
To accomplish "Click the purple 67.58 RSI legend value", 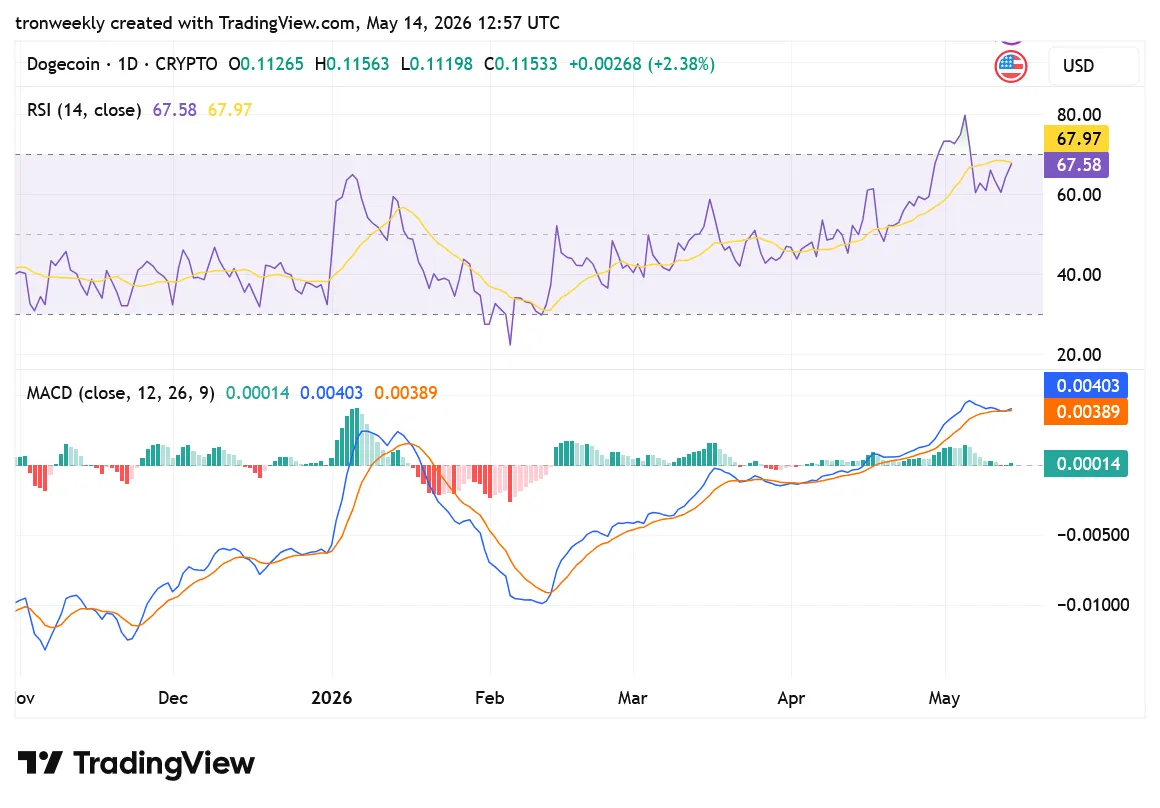I will click(x=175, y=110).
